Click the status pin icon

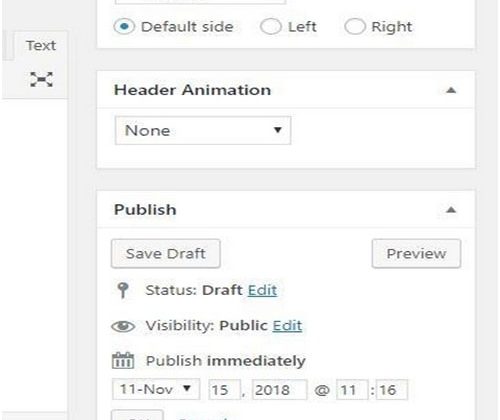(x=123, y=290)
